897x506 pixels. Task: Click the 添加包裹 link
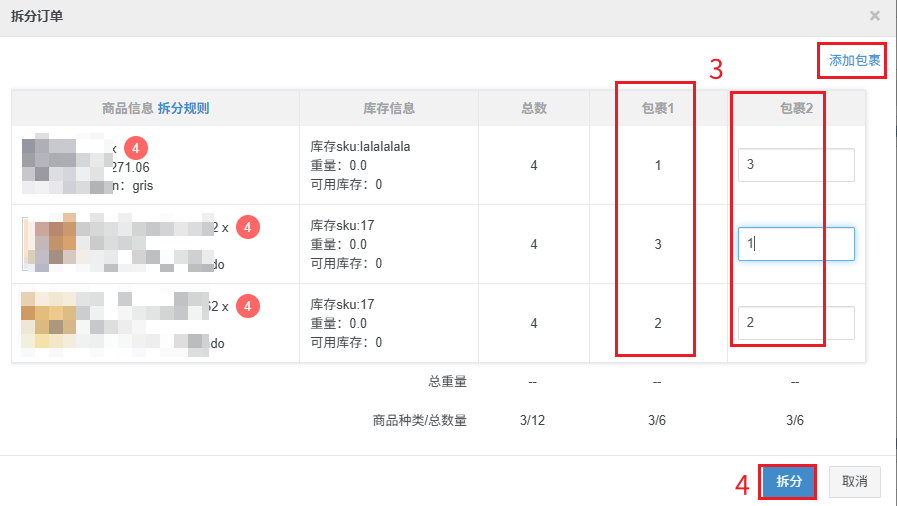pos(855,61)
